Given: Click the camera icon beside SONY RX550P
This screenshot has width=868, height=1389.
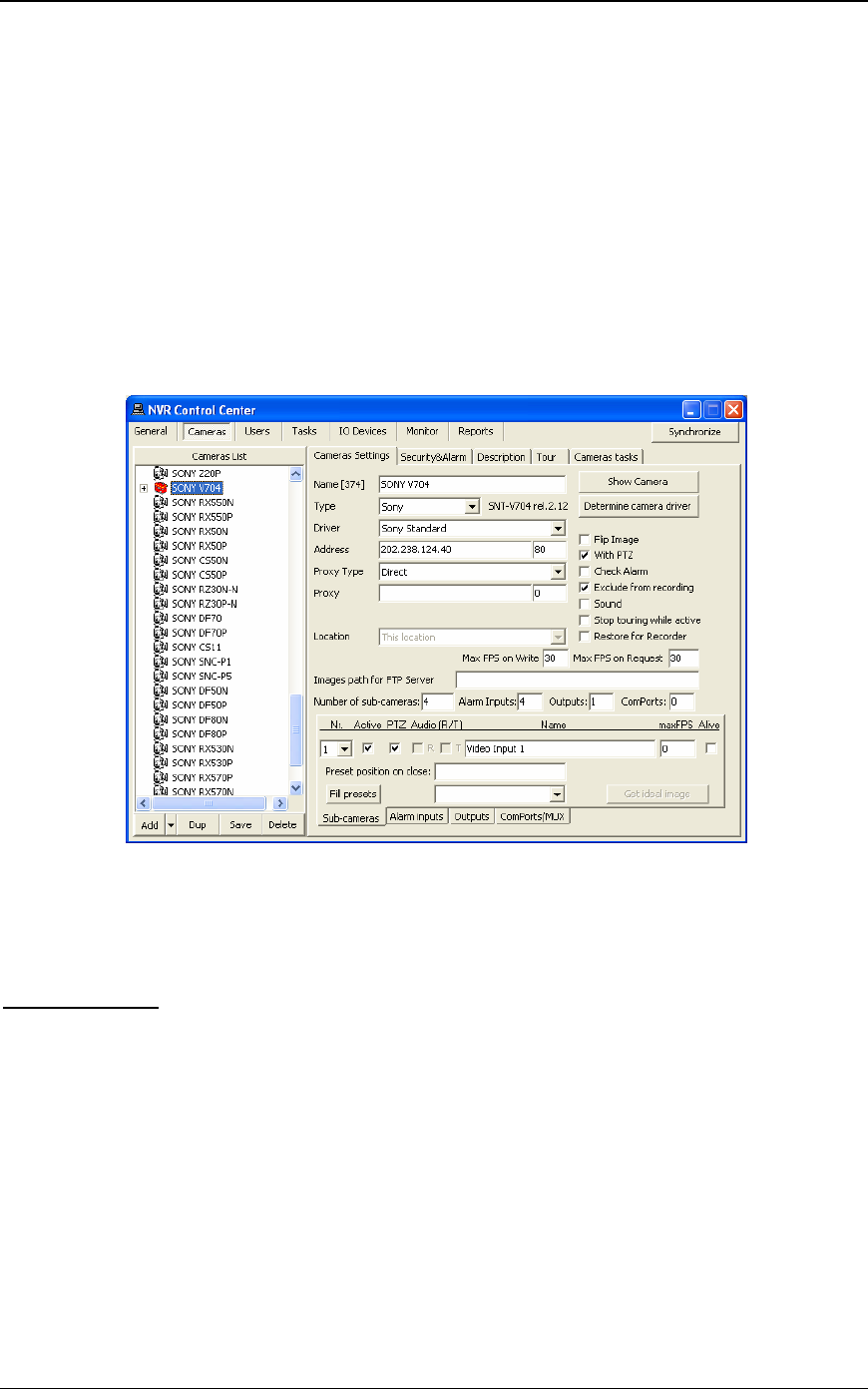Looking at the screenshot, I should pyautogui.click(x=161, y=517).
